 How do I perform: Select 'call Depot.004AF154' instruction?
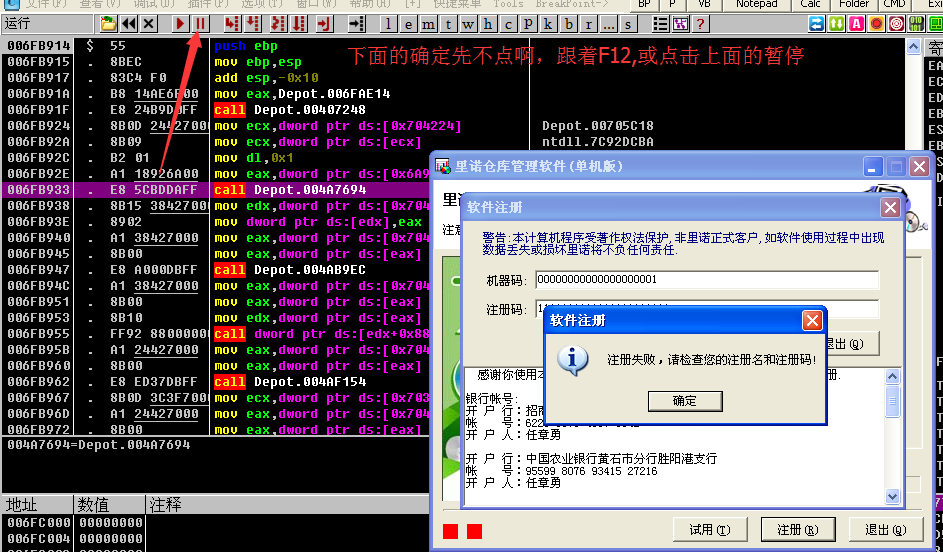click(x=290, y=382)
